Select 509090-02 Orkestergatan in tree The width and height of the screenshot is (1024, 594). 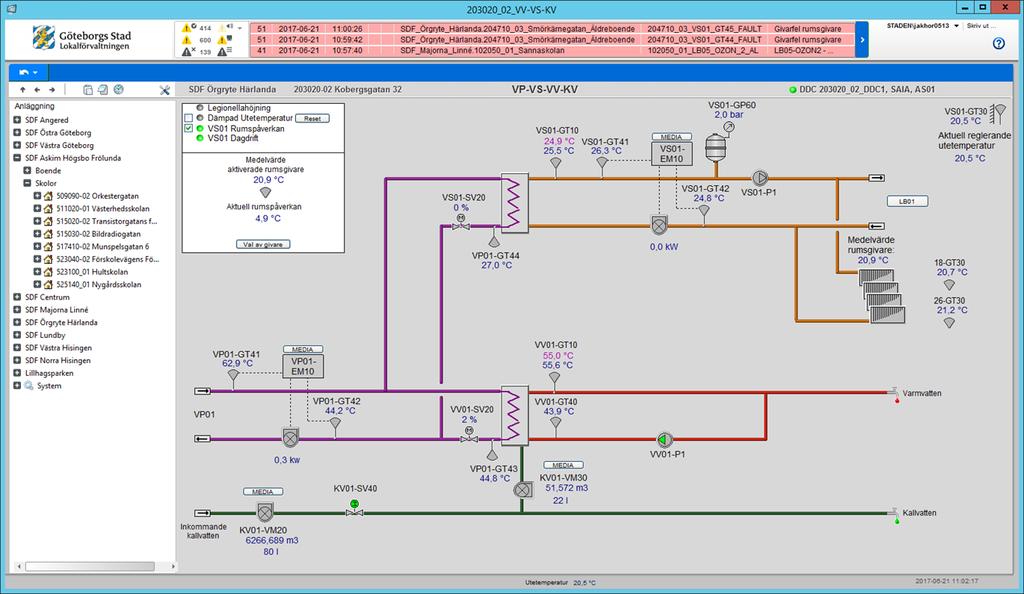[97, 196]
